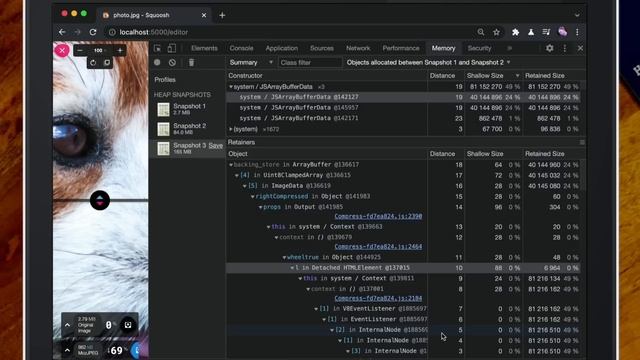Reload the localhost page
This screenshot has height=360, width=640.
(x=93, y=32)
